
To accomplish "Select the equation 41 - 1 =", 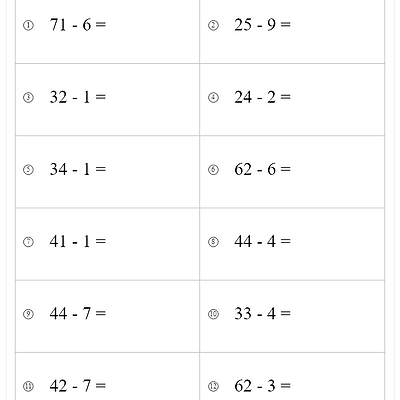I will (78, 241).
